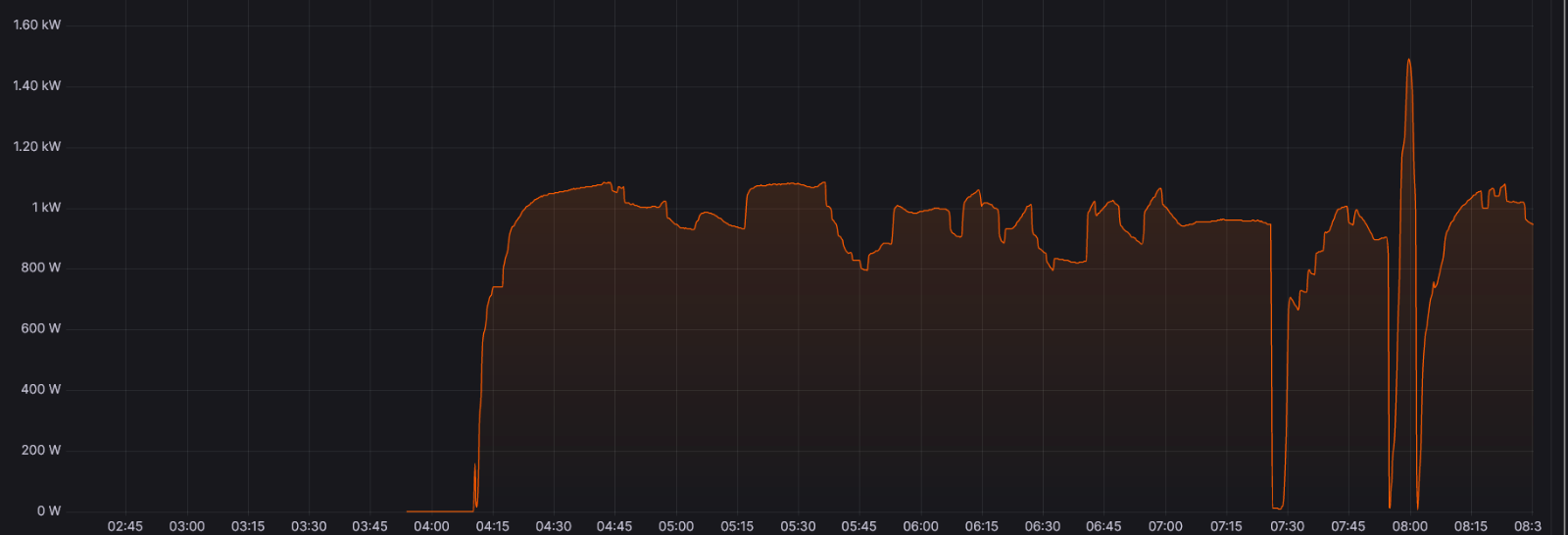Image resolution: width=1568 pixels, height=535 pixels.
Task: Click the 08:00 time axis label
Action: coord(1410,526)
